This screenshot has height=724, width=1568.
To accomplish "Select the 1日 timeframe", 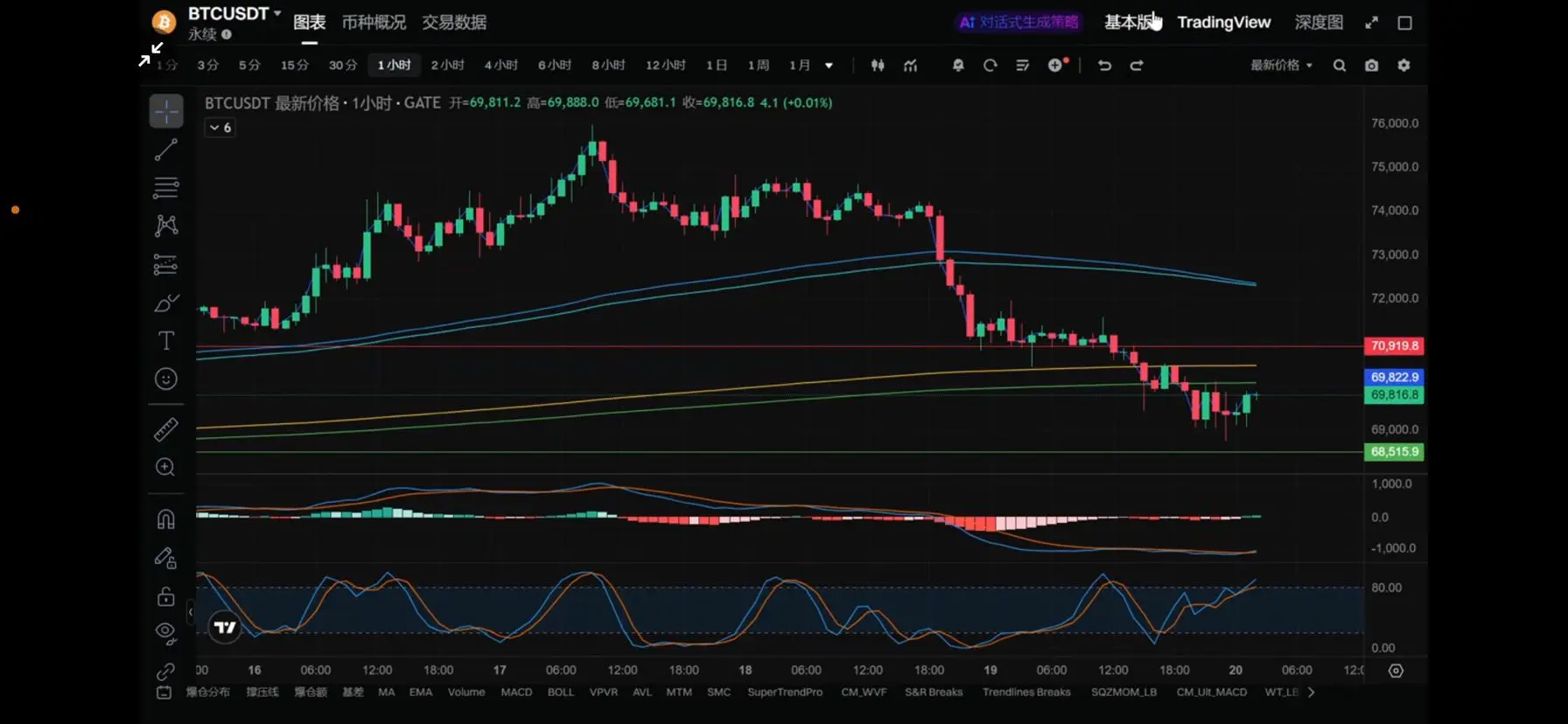I will (x=717, y=66).
